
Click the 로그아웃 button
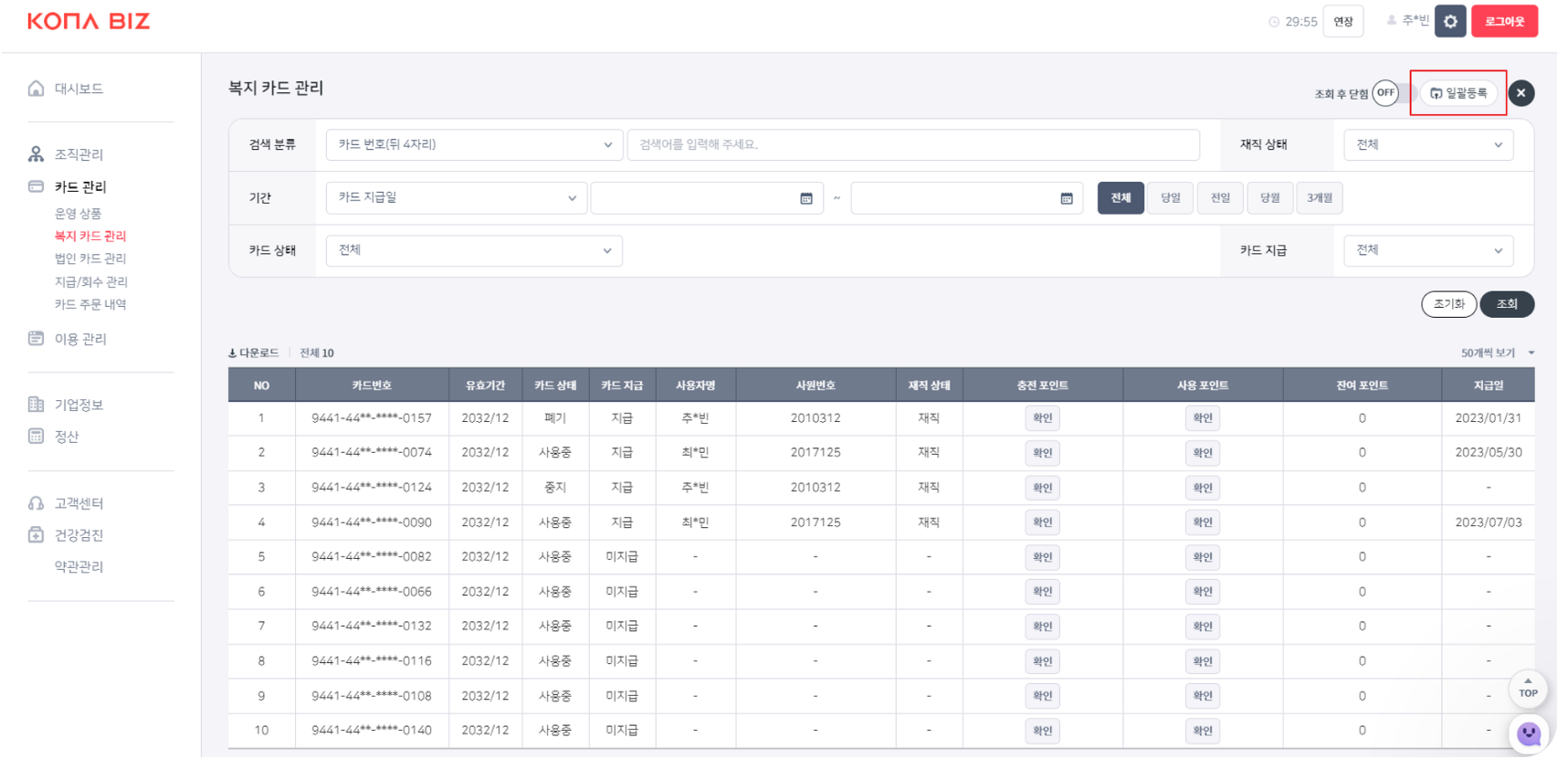(x=1504, y=21)
